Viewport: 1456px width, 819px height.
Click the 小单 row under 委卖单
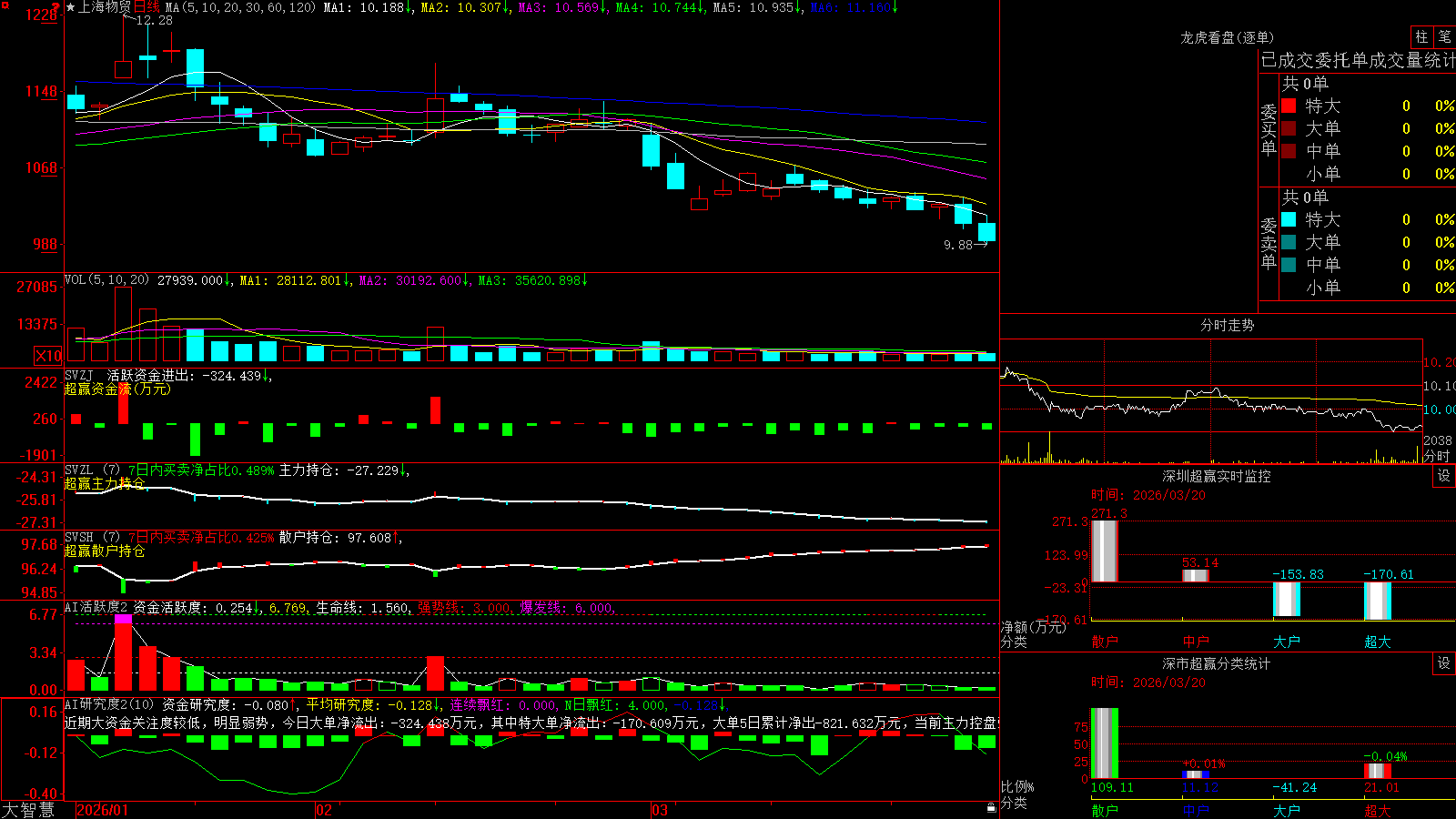[x=1368, y=288]
